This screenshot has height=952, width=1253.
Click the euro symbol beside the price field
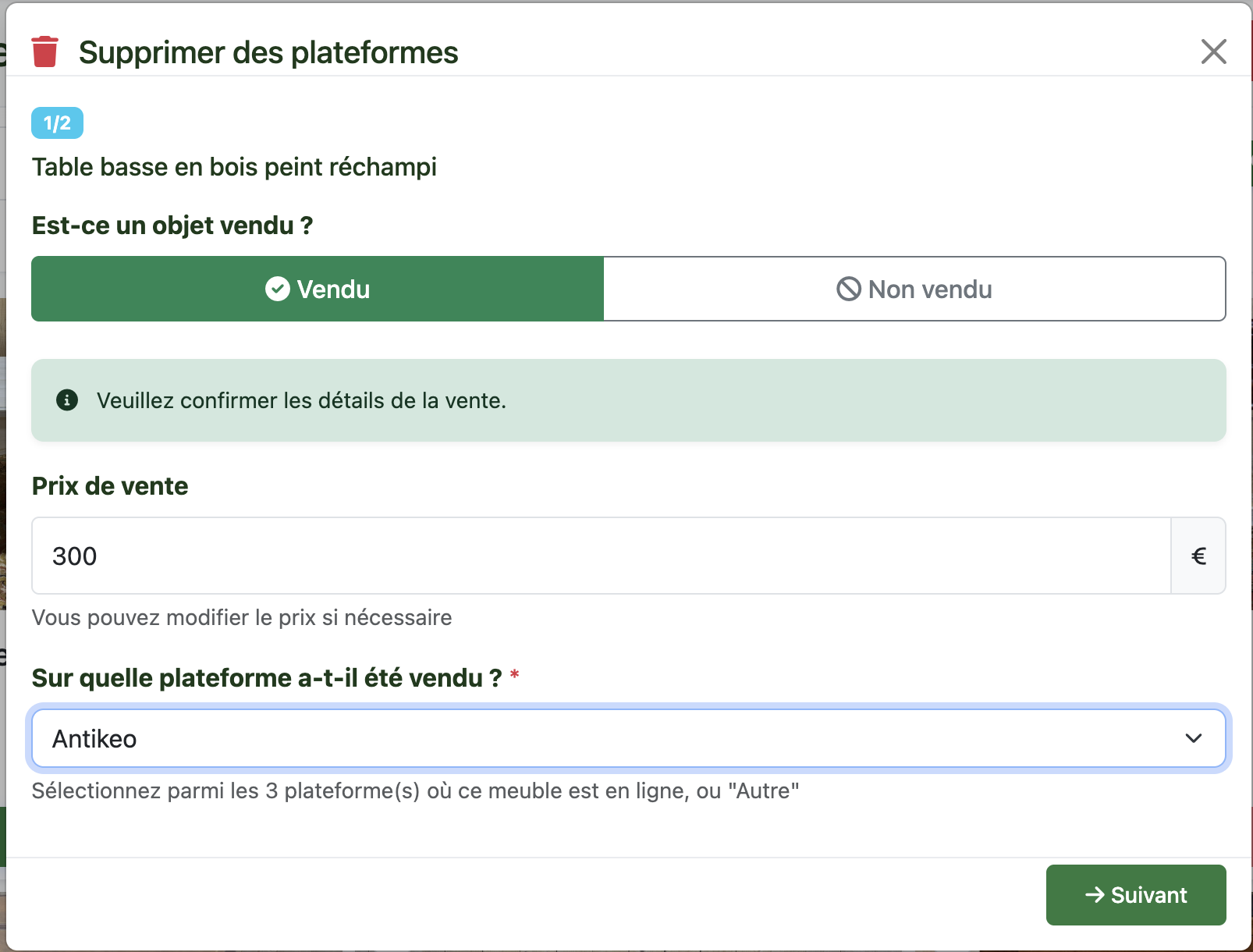[1198, 556]
